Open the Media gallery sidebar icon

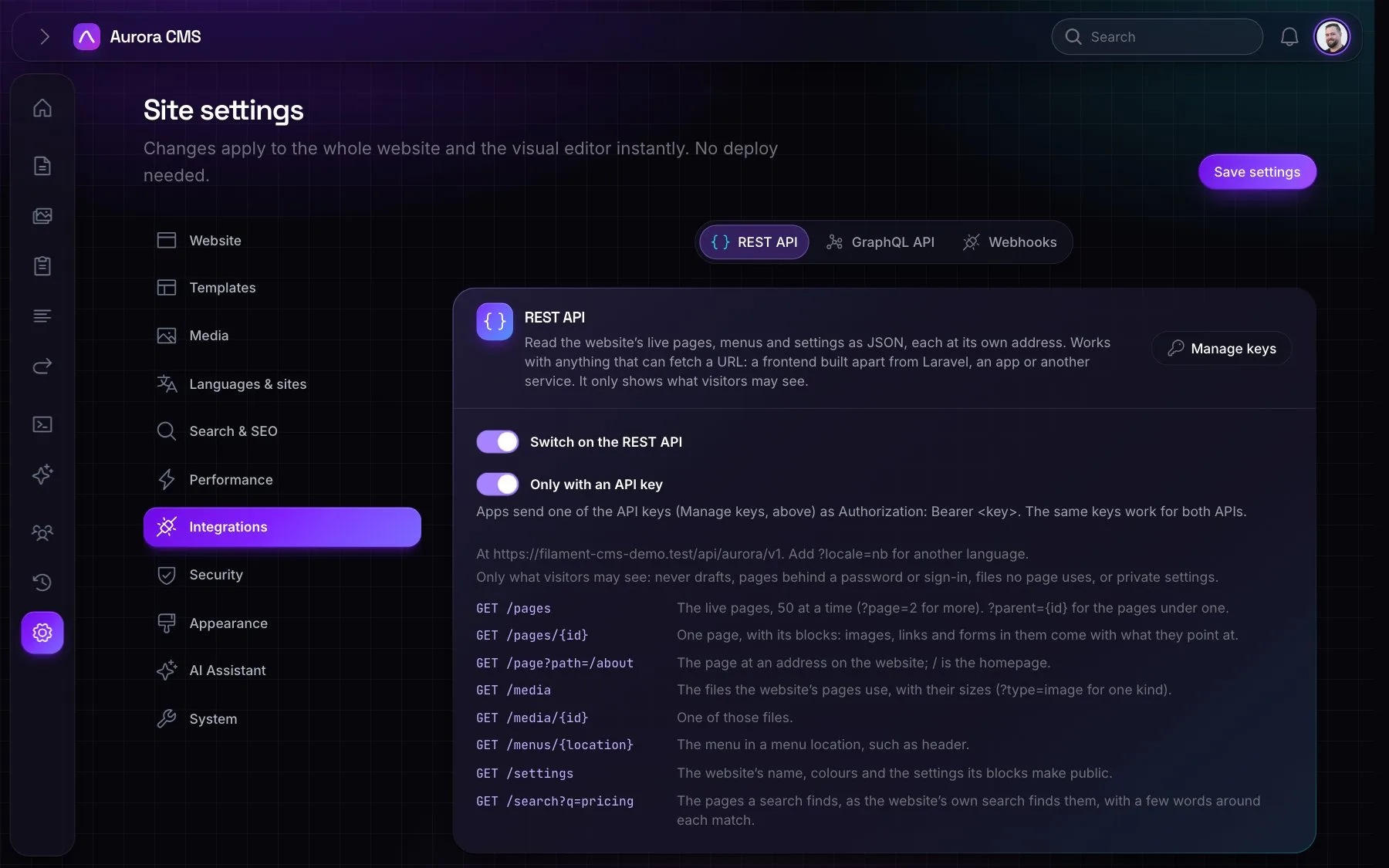42,216
